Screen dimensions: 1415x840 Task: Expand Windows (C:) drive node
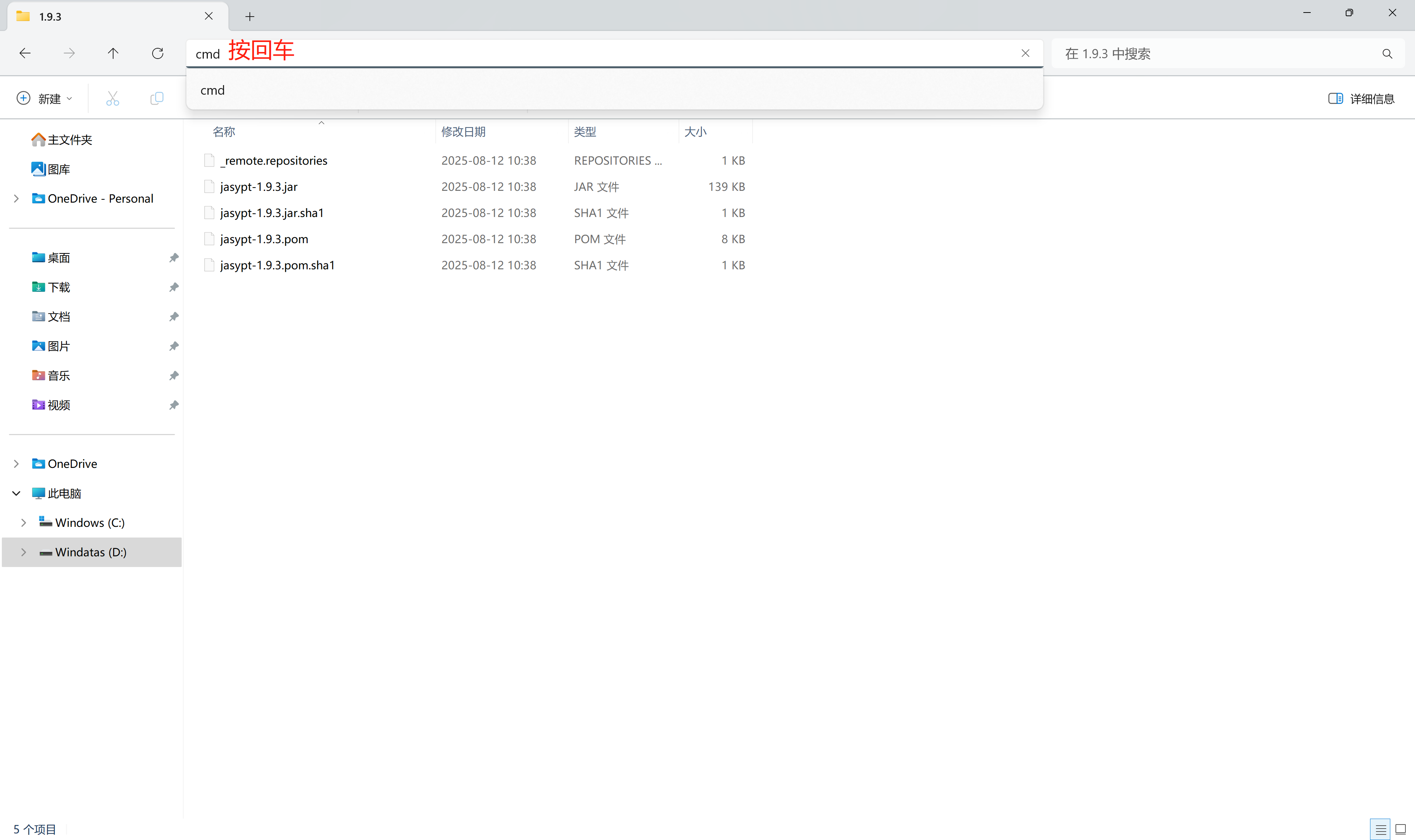click(x=24, y=522)
